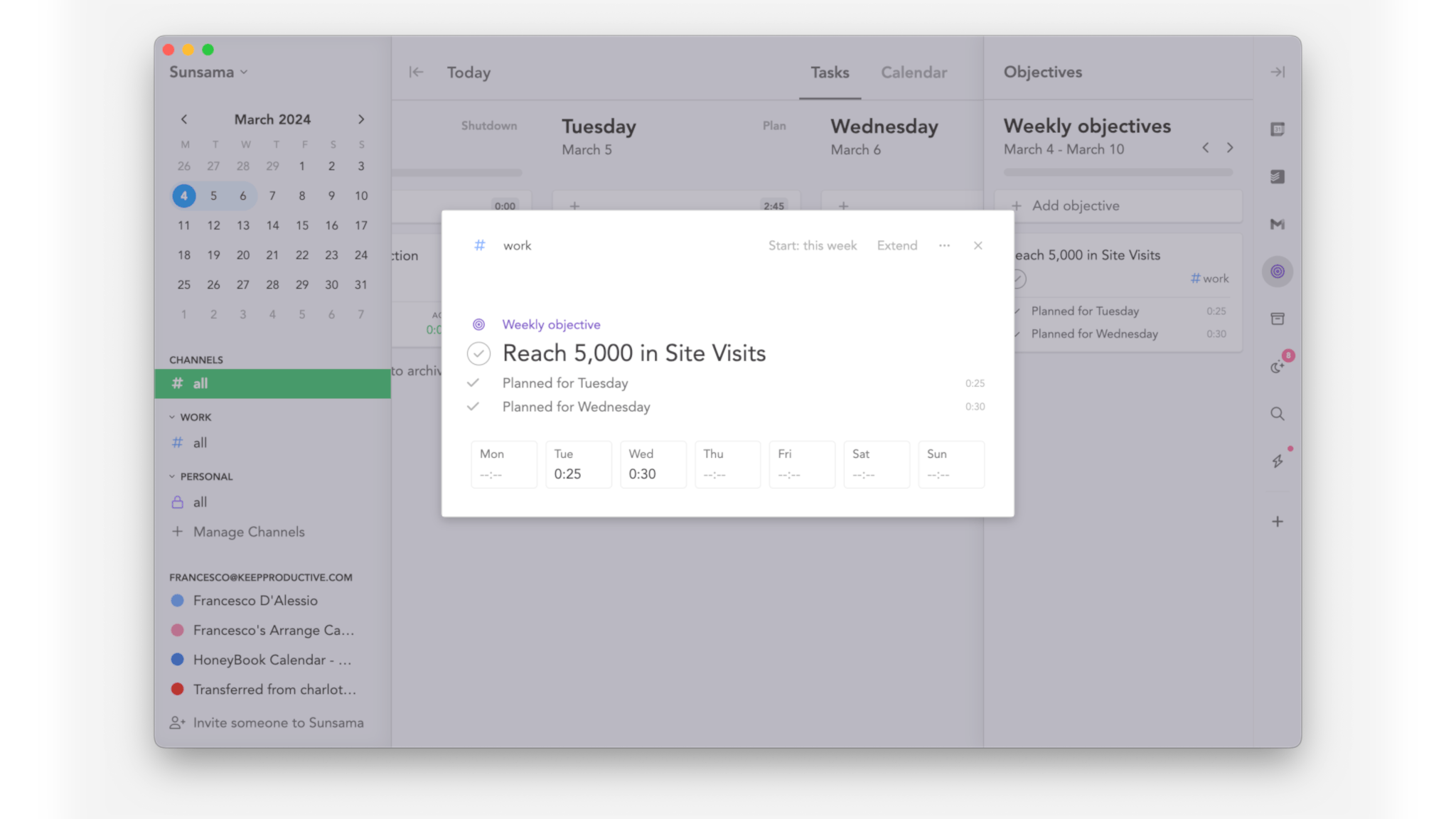Click Manage Channels link
This screenshot has height=819, width=1456.
click(x=248, y=532)
